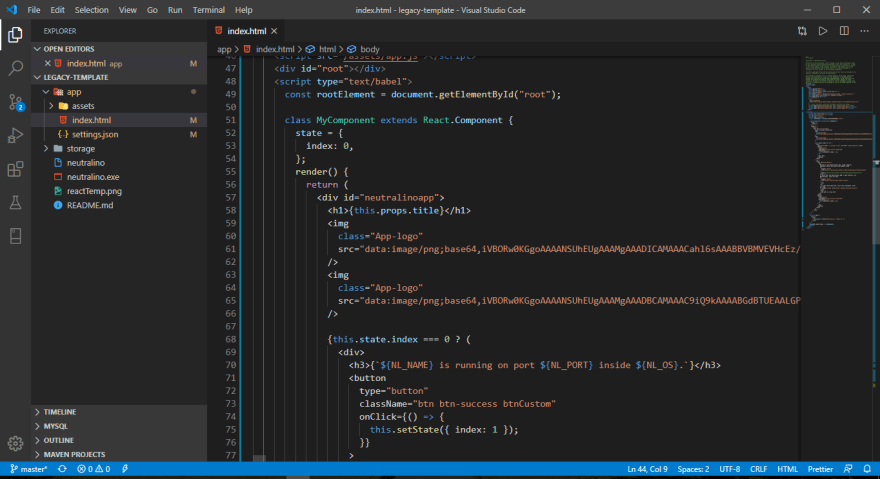This screenshot has width=880, height=479.
Task: Open Source Control view with badge
Action: point(15,102)
